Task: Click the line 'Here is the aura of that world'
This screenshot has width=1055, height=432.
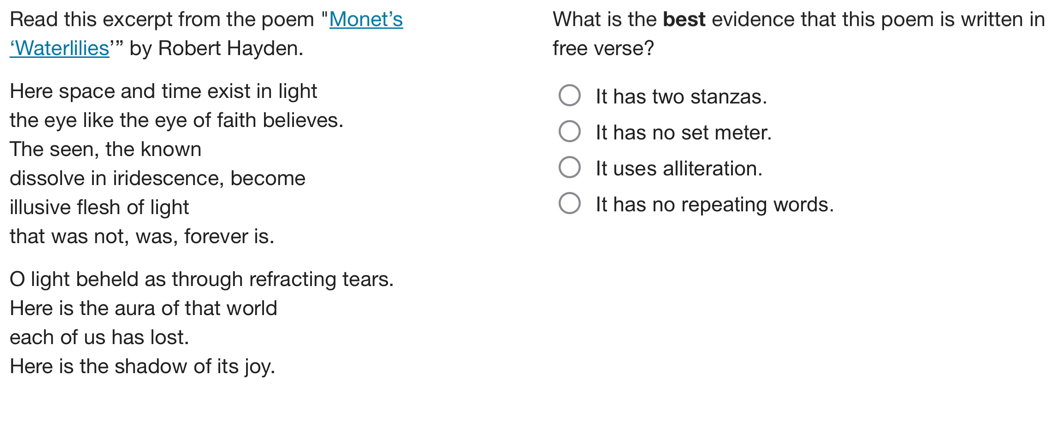Action: [x=143, y=309]
